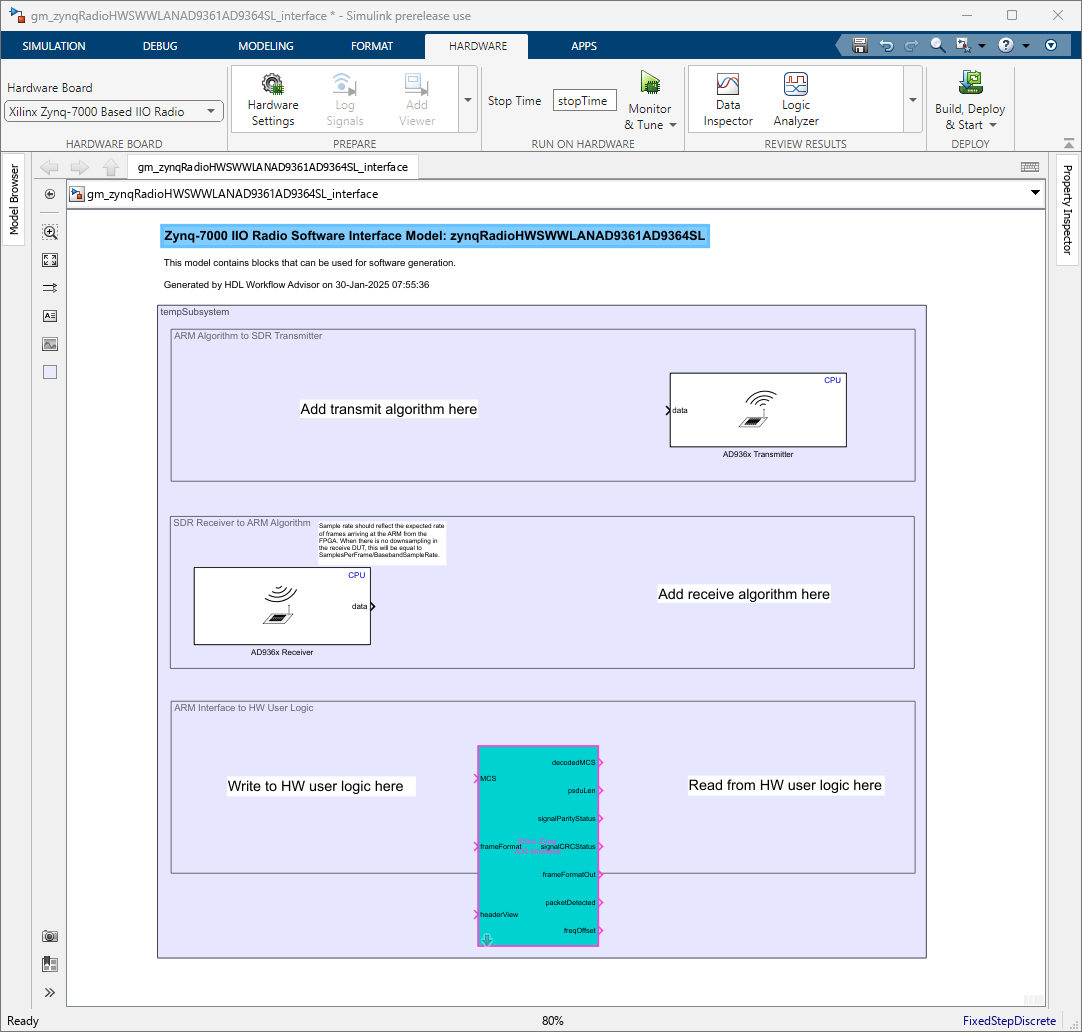Viewport: 1082px width, 1032px height.
Task: Click the dropdown next to the favorites icon
Action: (981, 46)
